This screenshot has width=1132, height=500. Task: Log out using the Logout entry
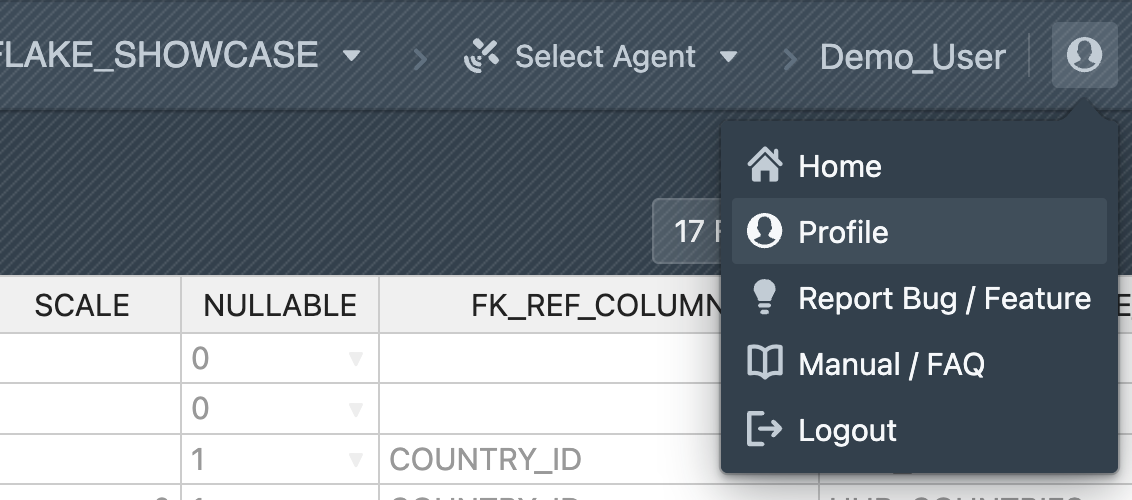847,430
